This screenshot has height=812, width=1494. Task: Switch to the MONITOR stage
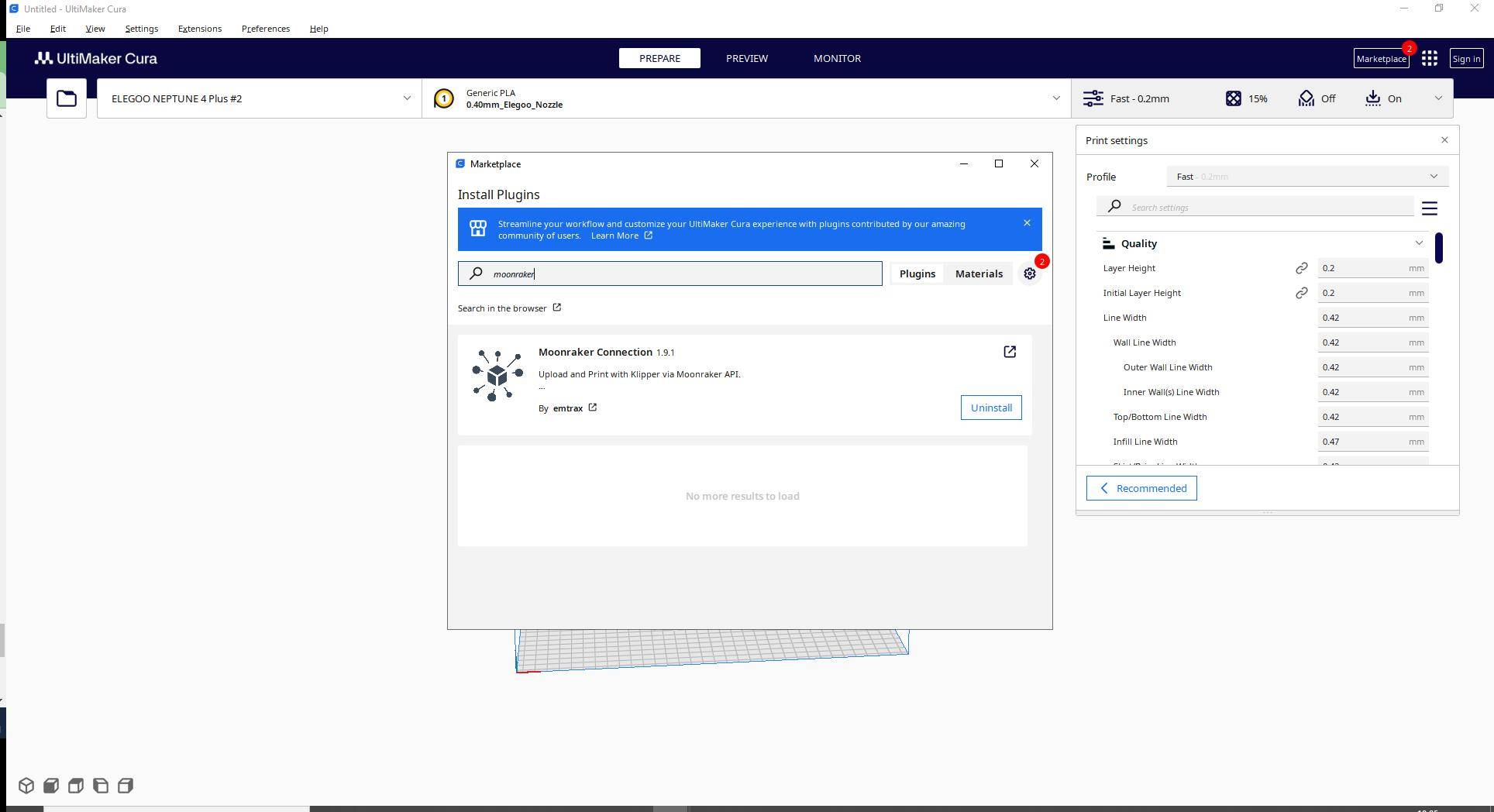coord(837,58)
